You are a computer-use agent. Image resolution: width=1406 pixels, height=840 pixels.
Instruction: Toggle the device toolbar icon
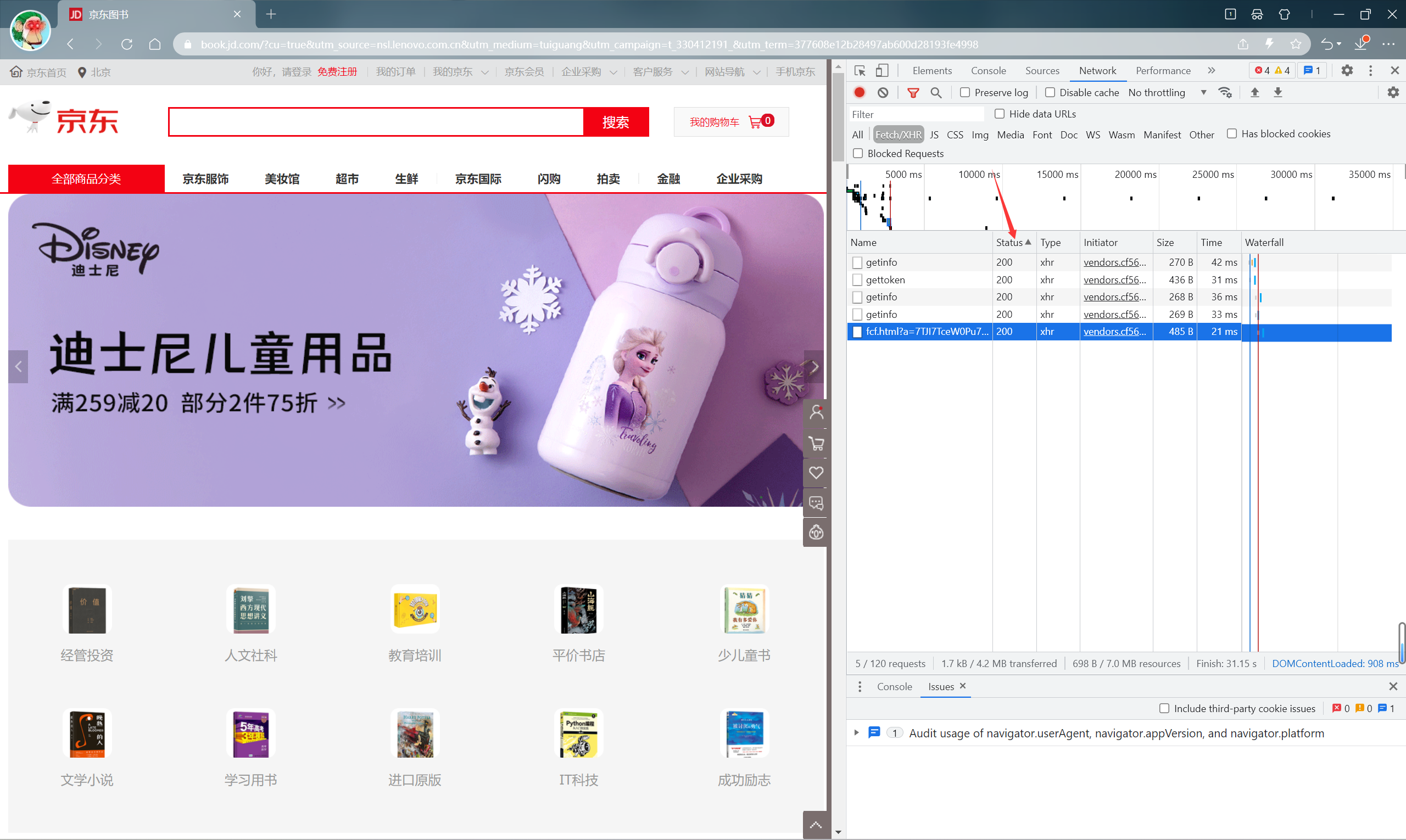coord(881,71)
